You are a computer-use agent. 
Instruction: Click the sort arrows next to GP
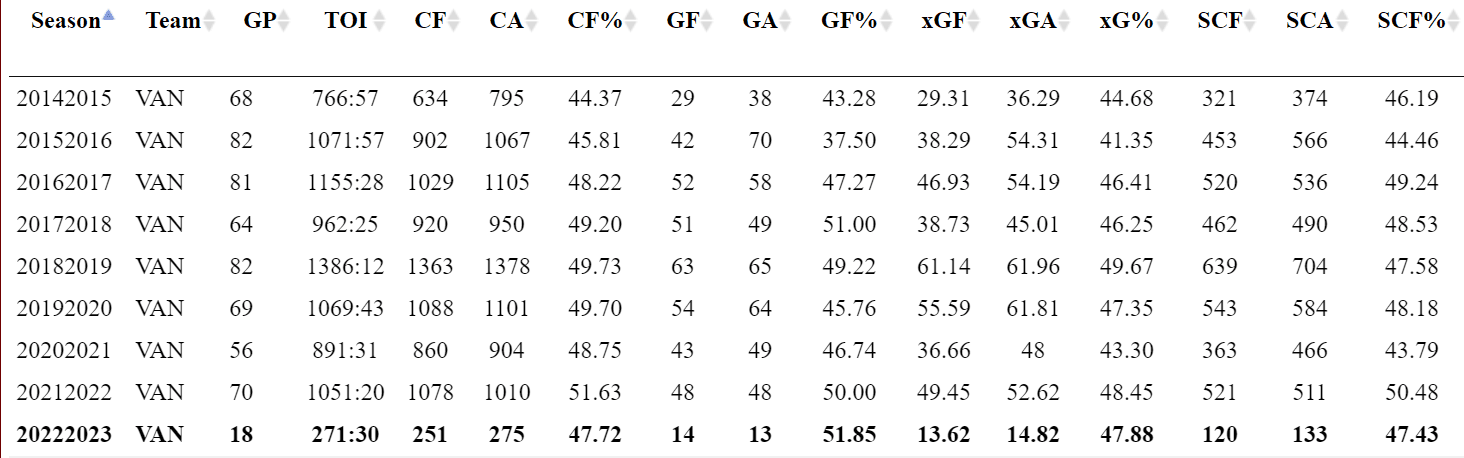(x=284, y=22)
